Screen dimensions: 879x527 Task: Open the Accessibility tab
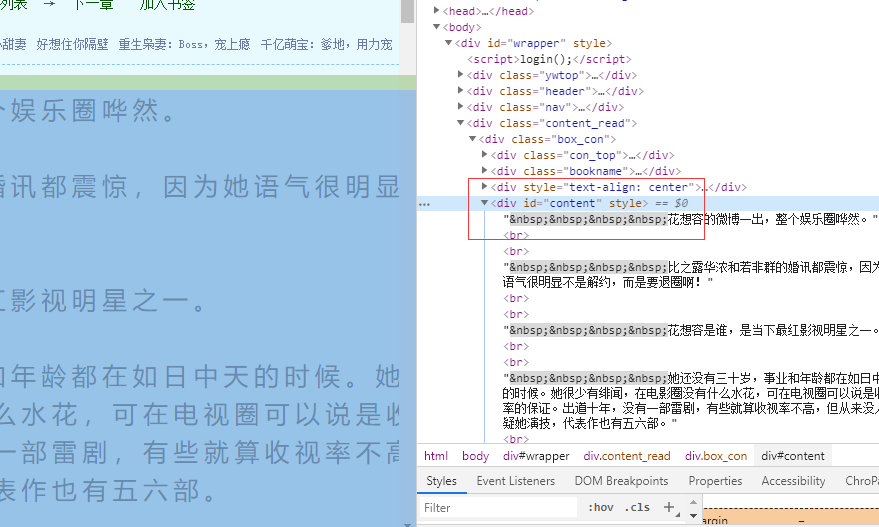click(x=793, y=481)
